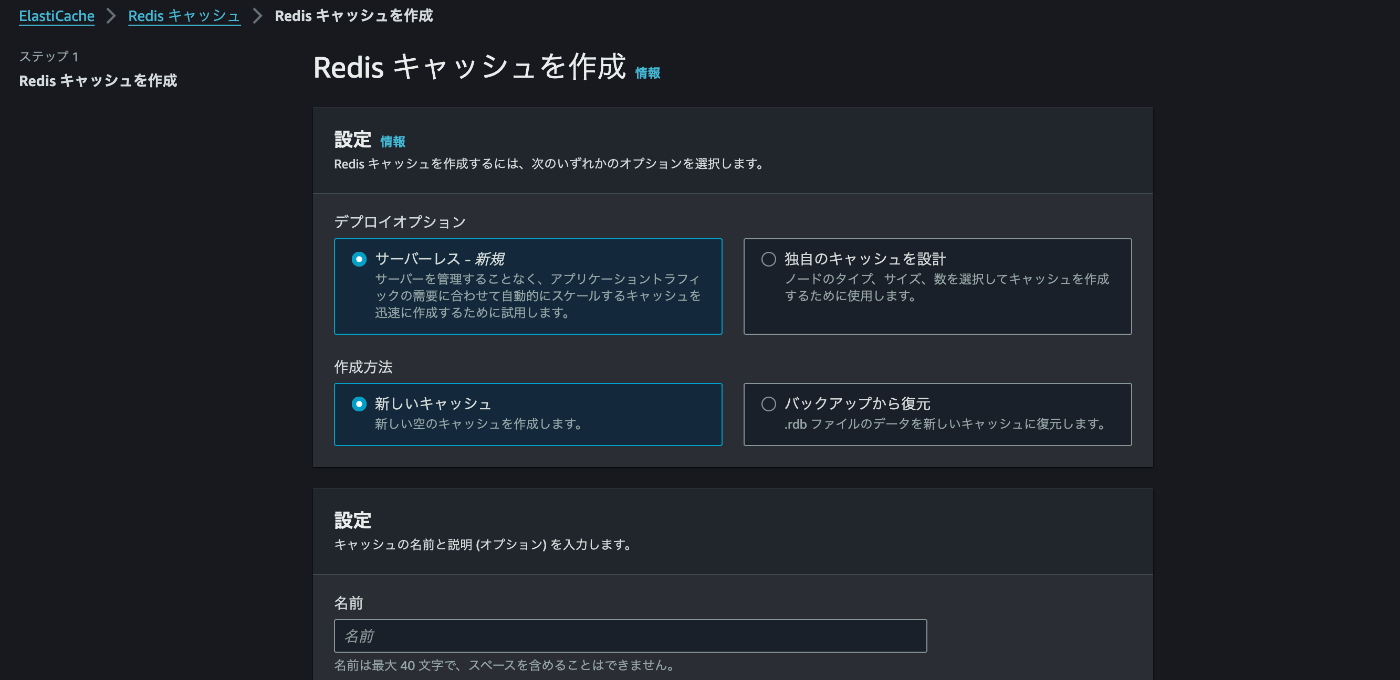Click the 新しい空のキャッシュ description text
The image size is (1400, 680).
tap(479, 424)
